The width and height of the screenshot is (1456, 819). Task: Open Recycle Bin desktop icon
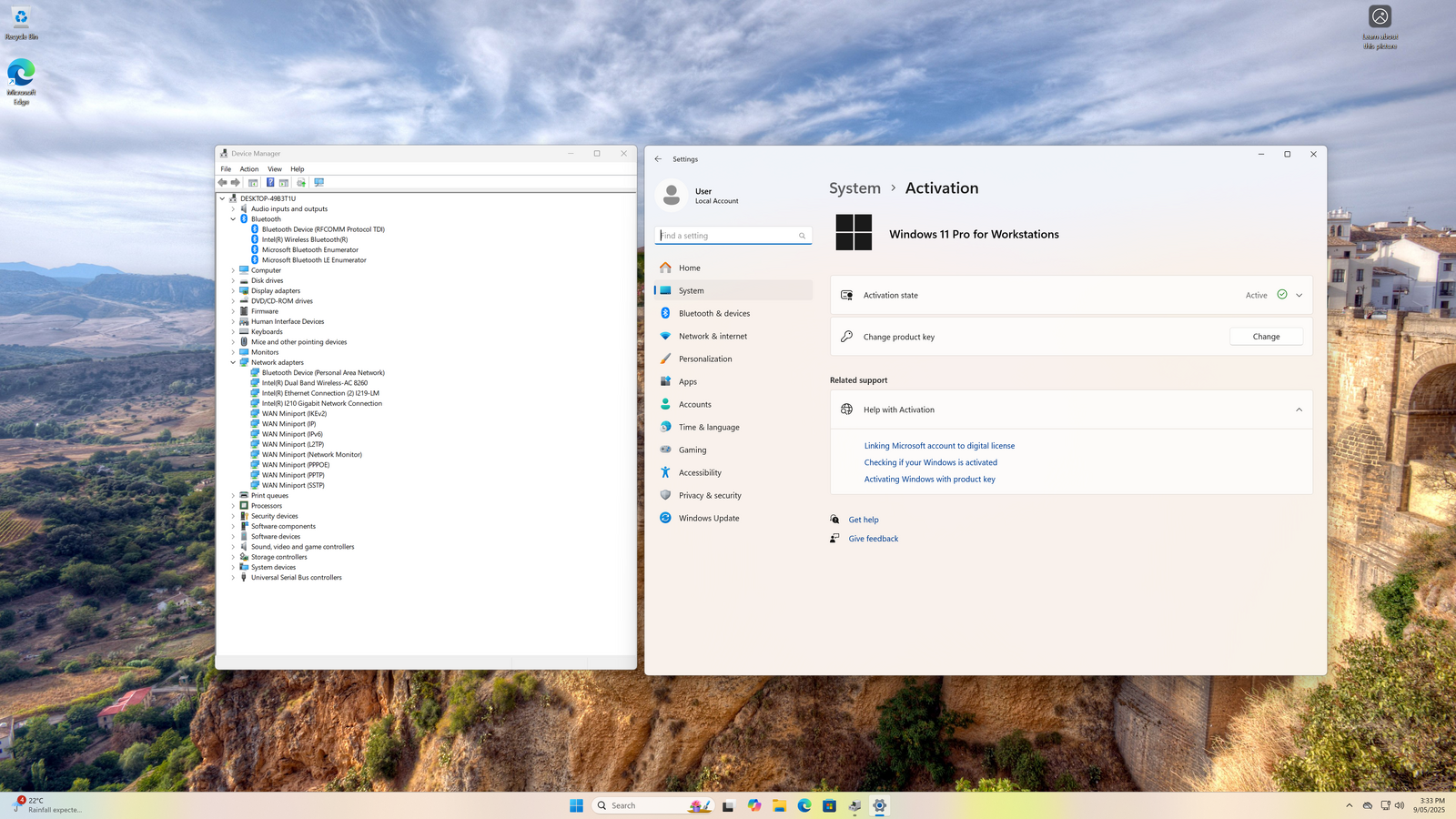(x=21, y=25)
